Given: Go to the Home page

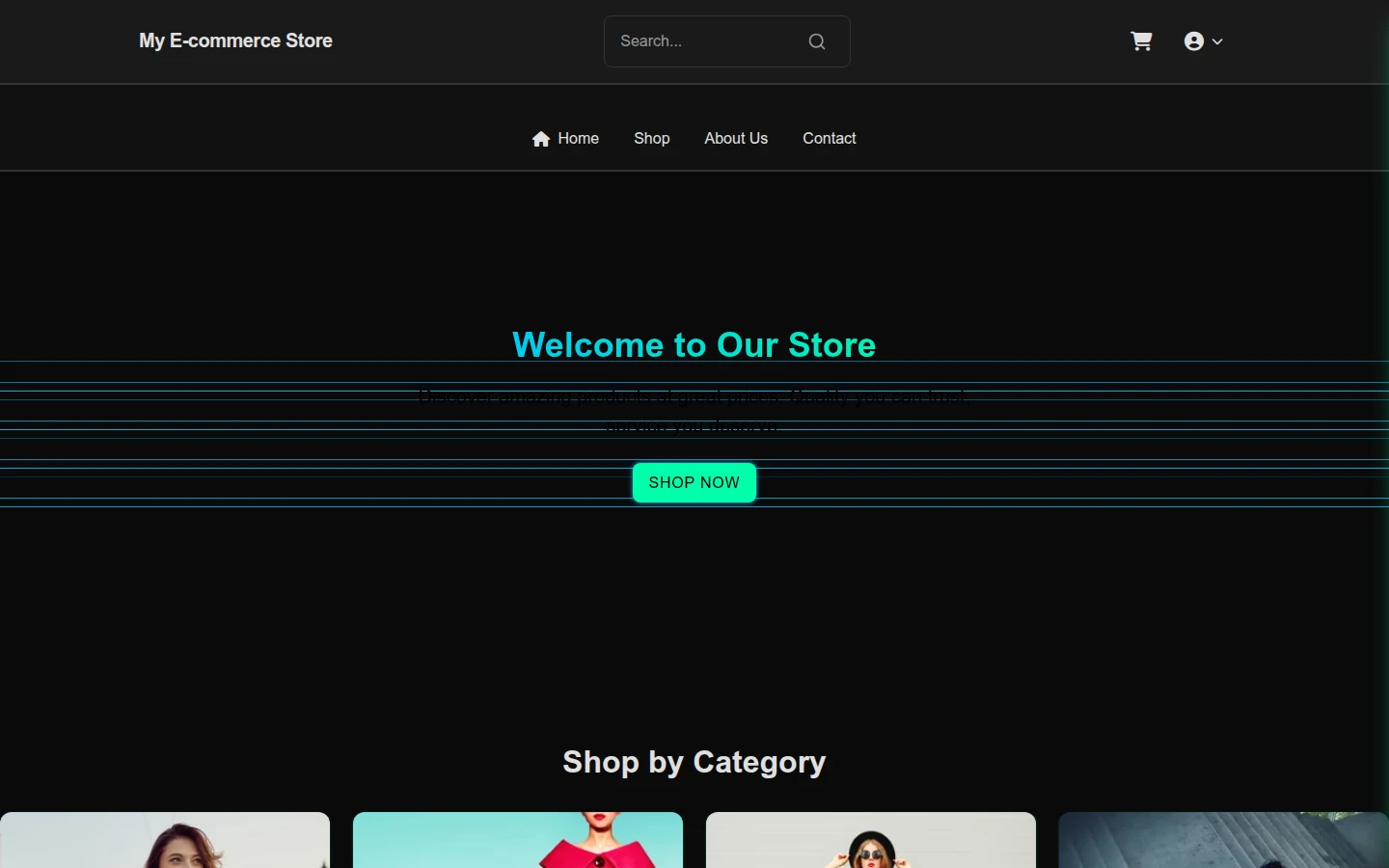Looking at the screenshot, I should point(566,139).
